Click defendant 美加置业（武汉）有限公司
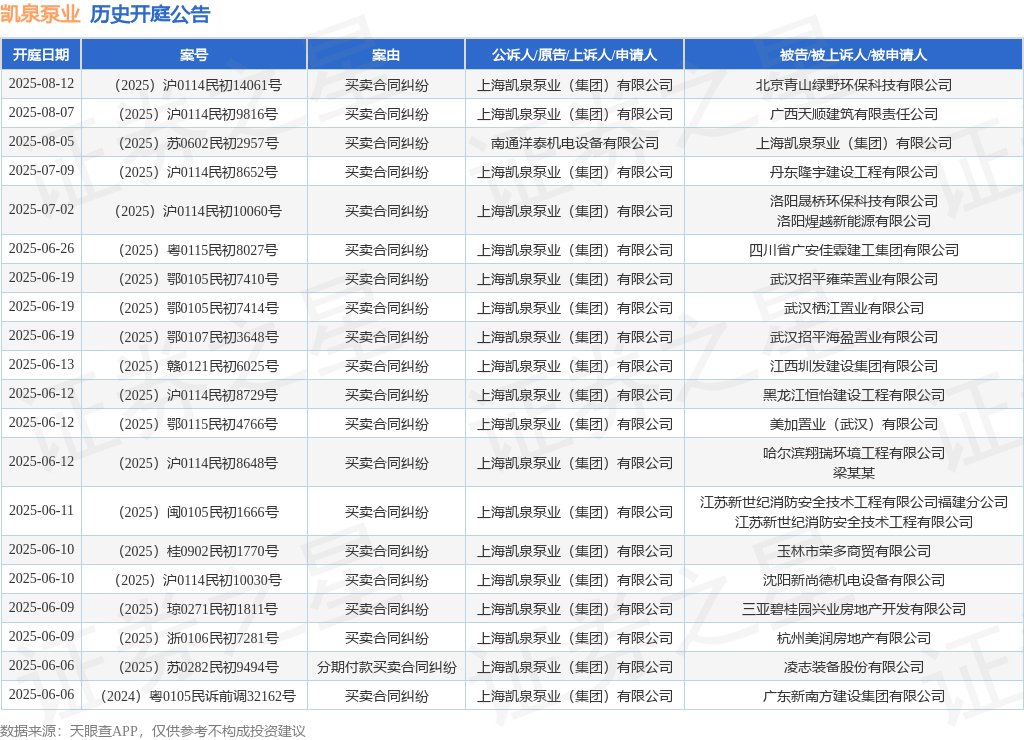The height and width of the screenshot is (740, 1024). (x=854, y=424)
